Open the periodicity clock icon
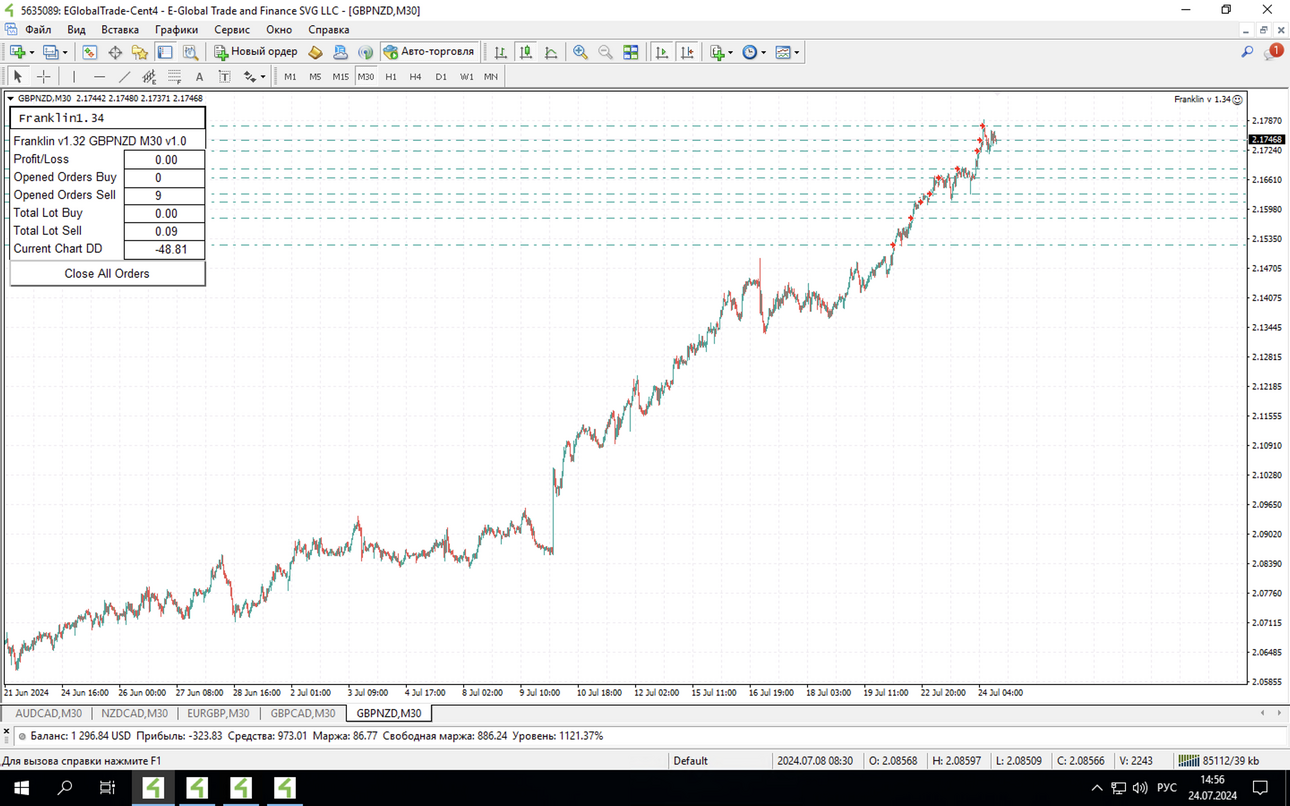1290x806 pixels. tap(750, 52)
